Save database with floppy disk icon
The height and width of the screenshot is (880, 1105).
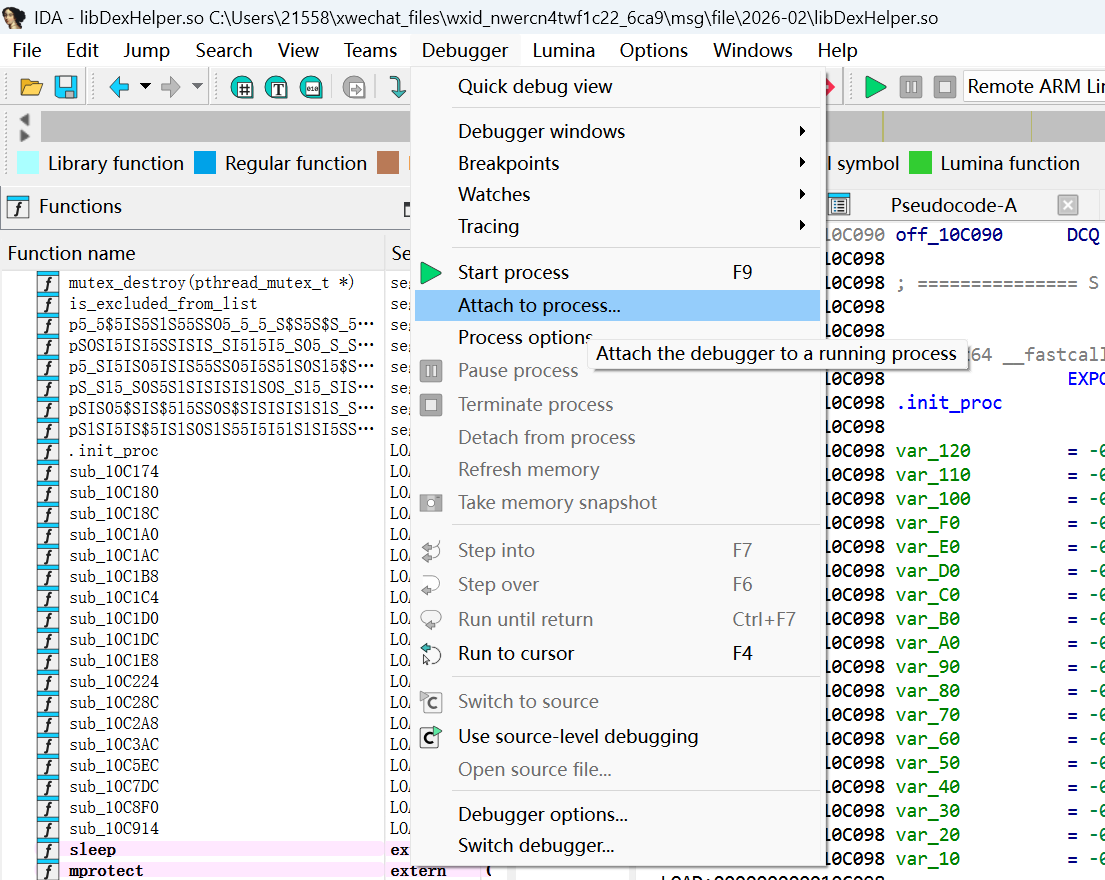[x=66, y=87]
